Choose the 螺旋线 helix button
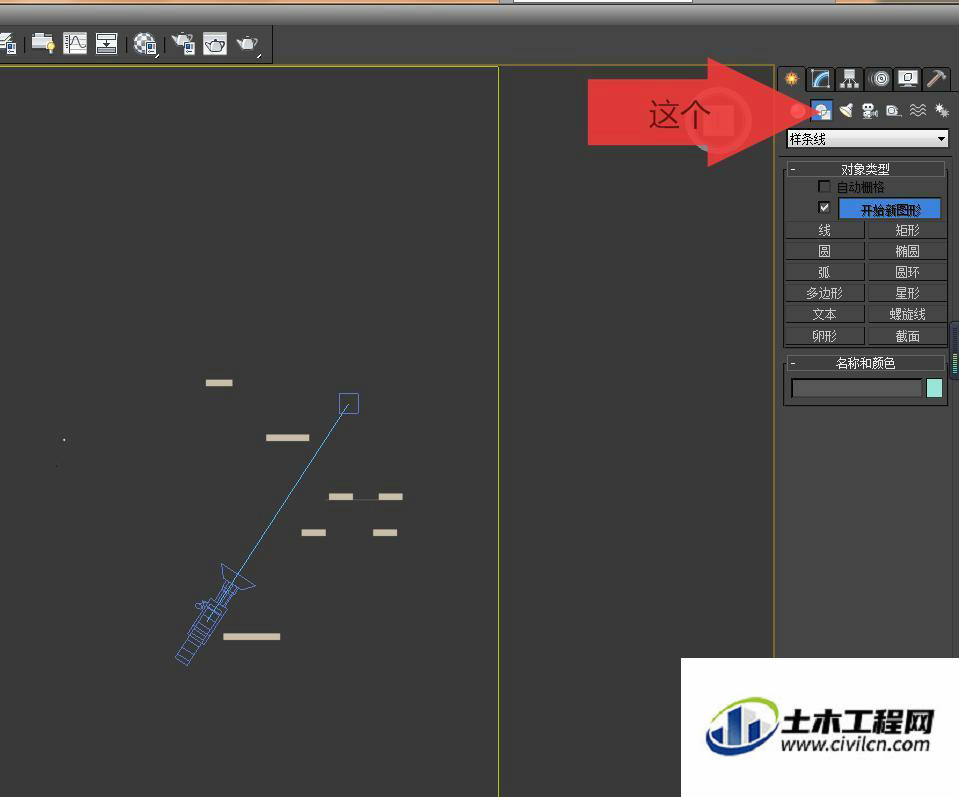959x797 pixels. 907,314
